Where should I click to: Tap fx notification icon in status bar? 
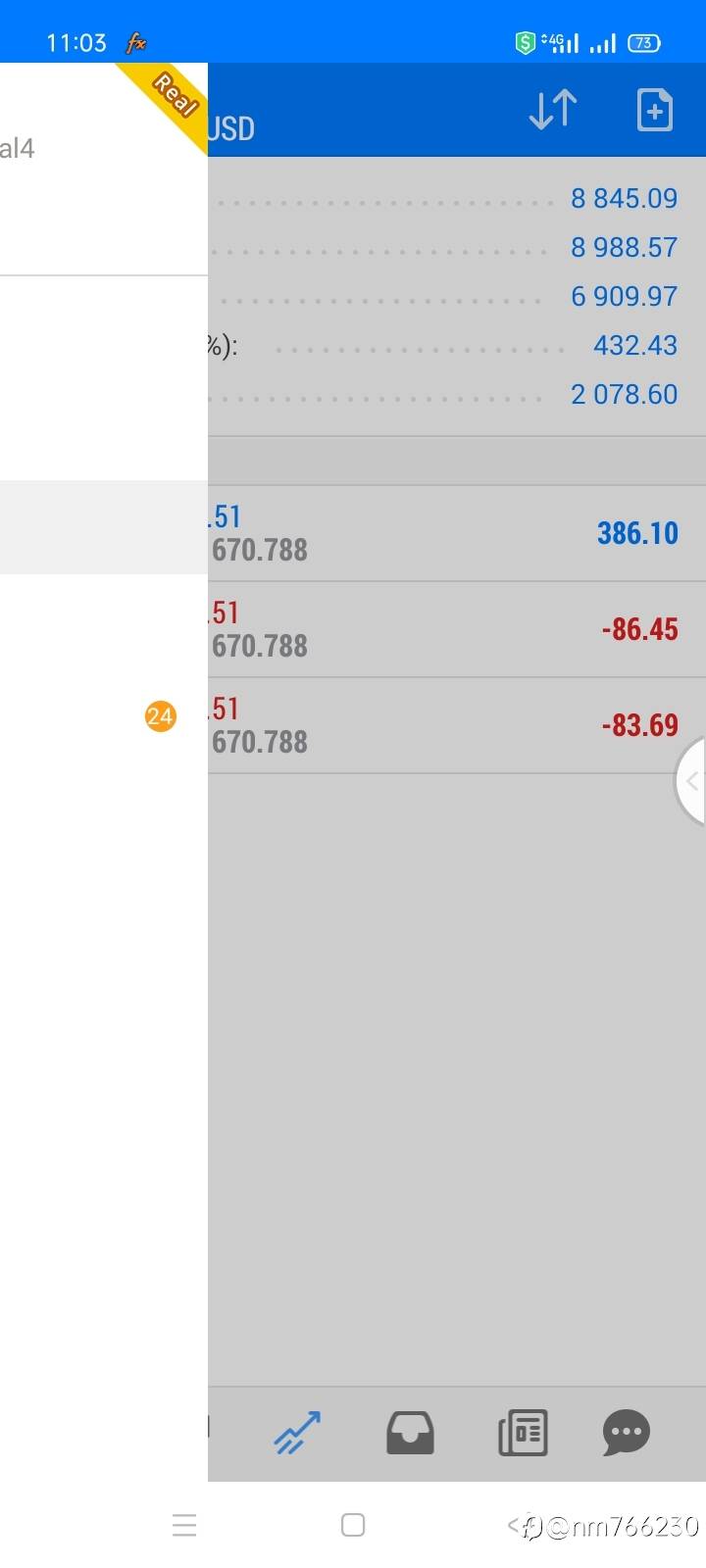[136, 43]
